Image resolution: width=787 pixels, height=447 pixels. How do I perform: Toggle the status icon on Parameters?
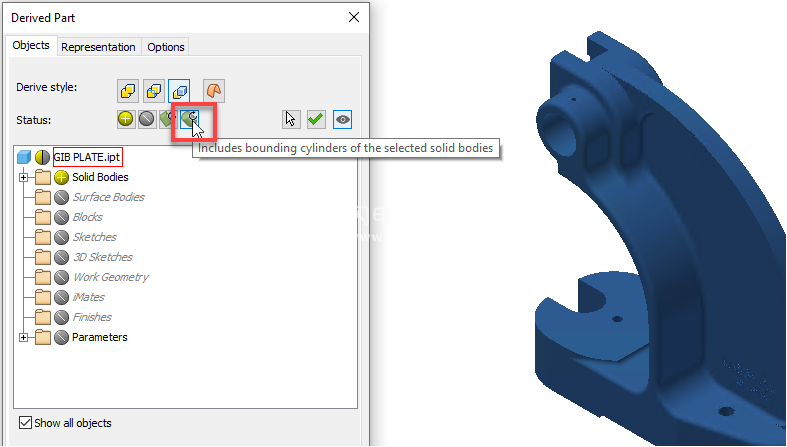pyautogui.click(x=61, y=338)
